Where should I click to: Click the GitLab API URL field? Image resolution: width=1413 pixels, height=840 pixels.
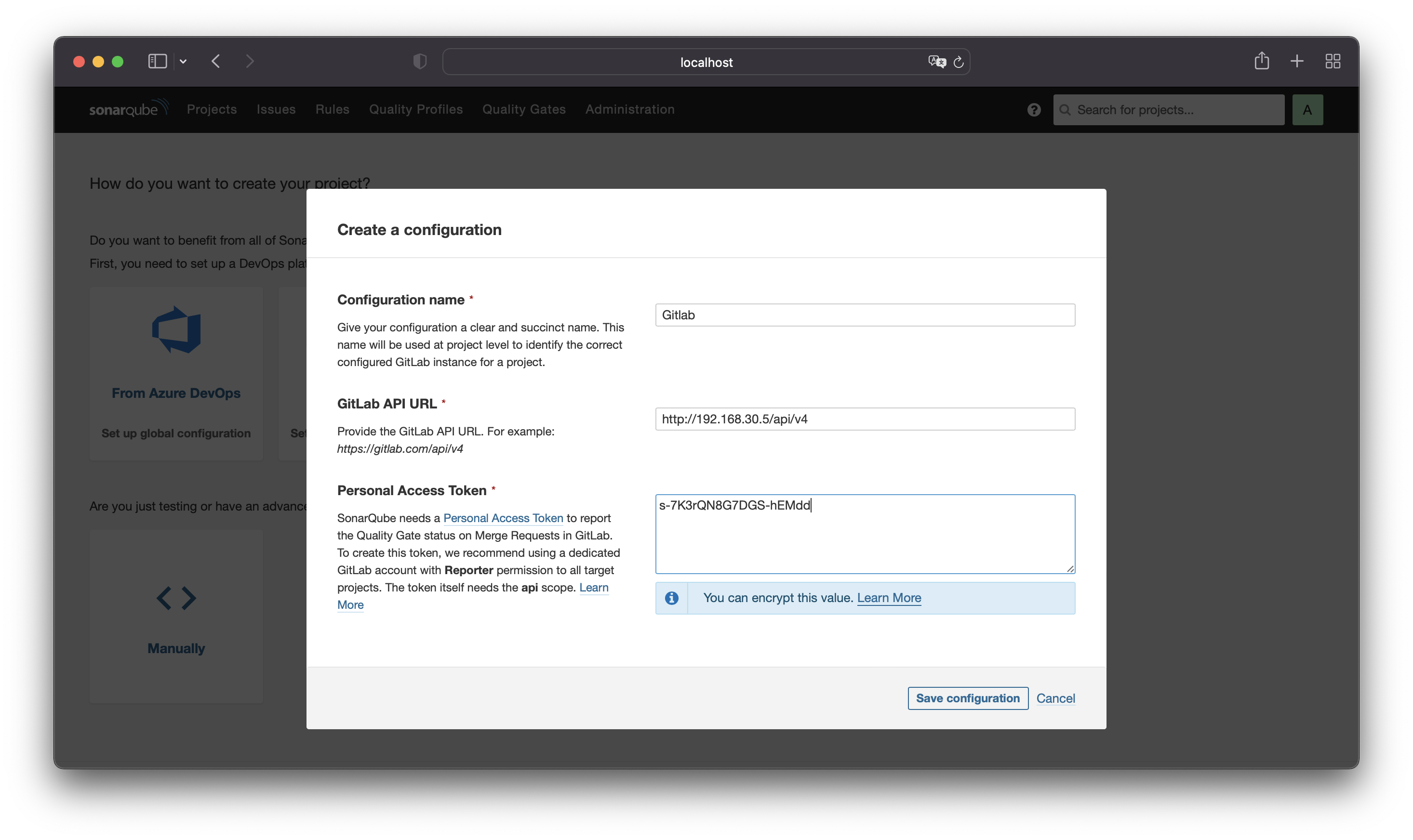[865, 419]
